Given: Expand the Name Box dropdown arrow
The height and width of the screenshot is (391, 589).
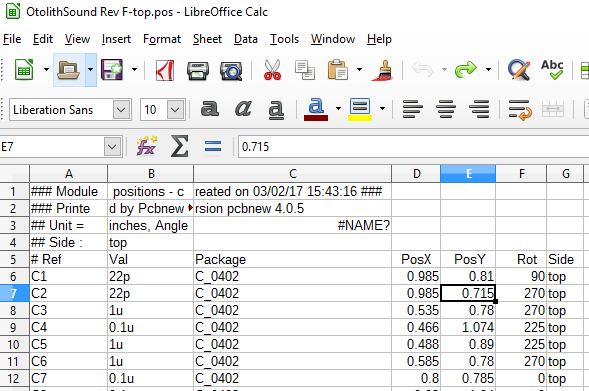Looking at the screenshot, I should point(112,146).
